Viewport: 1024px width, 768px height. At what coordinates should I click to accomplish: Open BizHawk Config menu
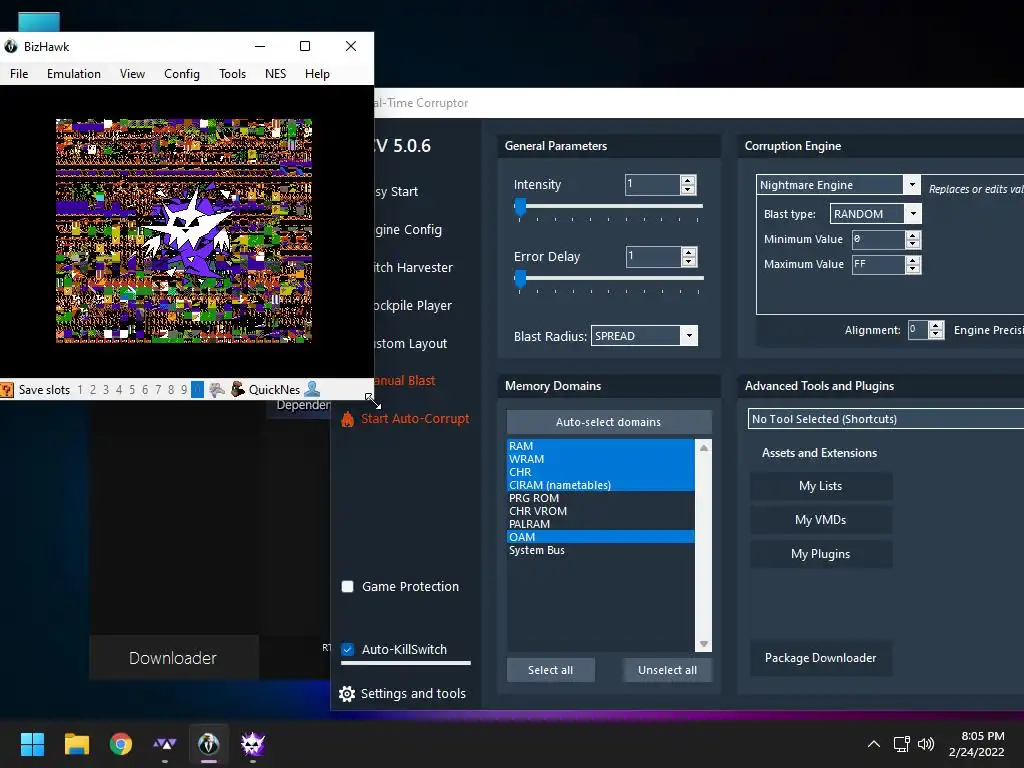click(x=182, y=74)
